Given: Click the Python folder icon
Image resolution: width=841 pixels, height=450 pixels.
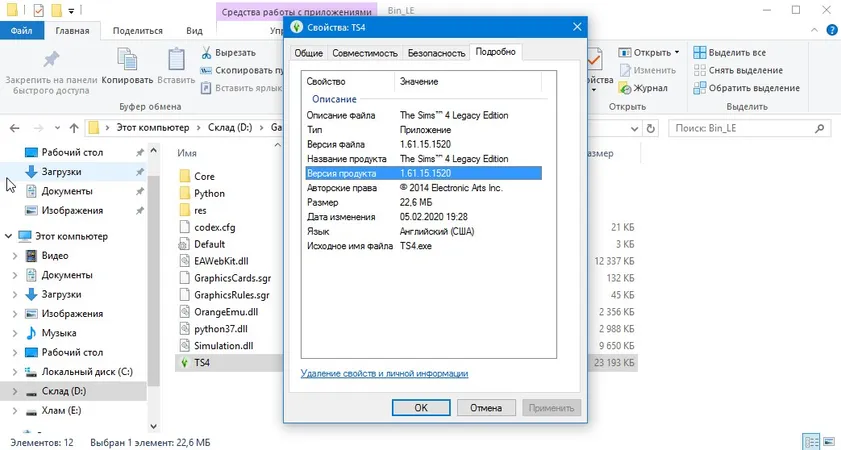Looking at the screenshot, I should click(185, 193).
